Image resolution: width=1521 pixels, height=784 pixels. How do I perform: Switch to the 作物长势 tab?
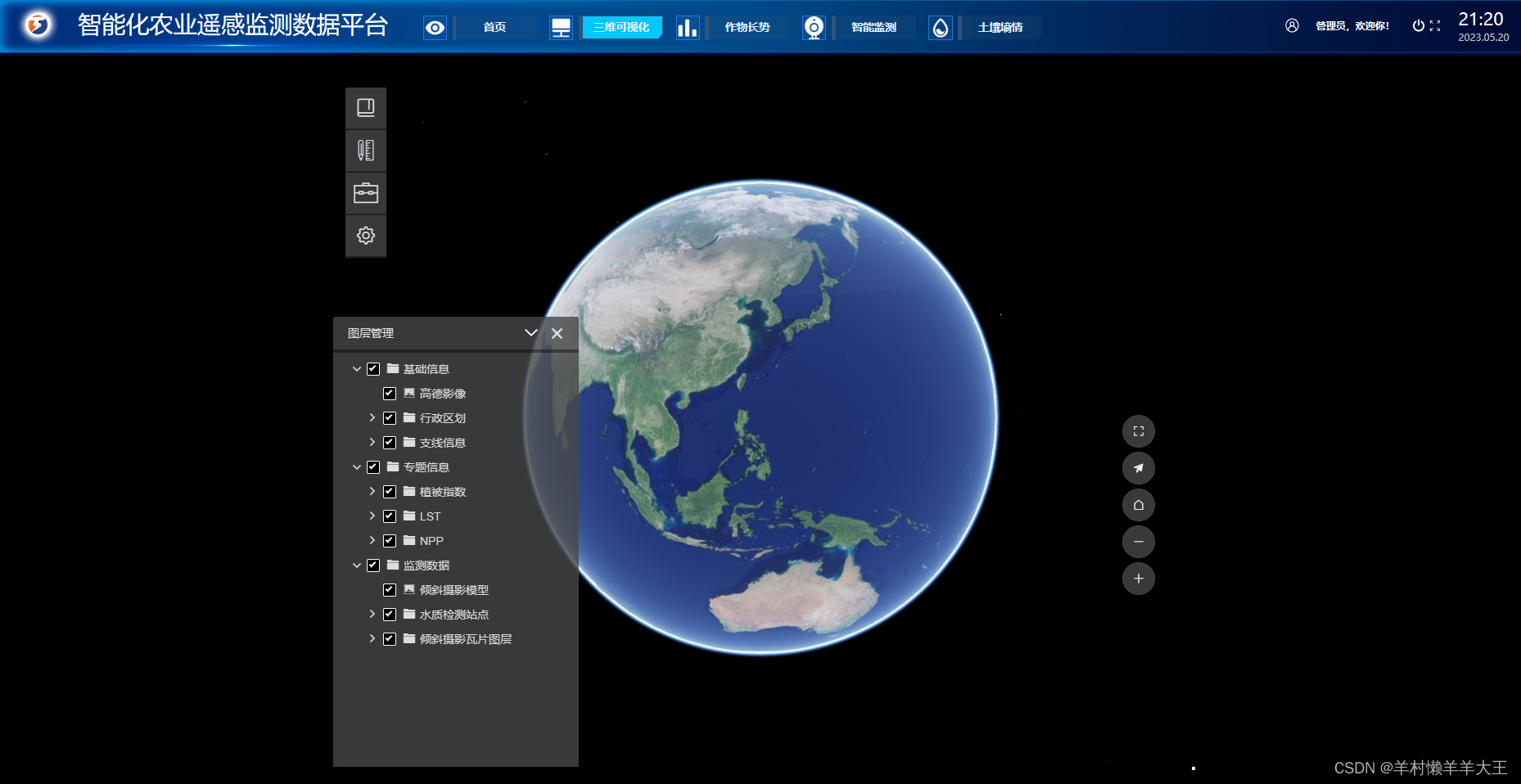(747, 27)
